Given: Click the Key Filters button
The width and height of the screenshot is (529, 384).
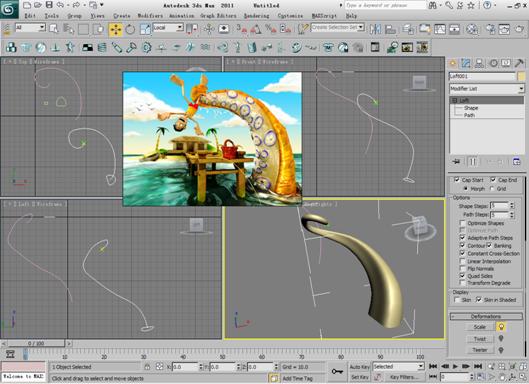Looking at the screenshot, I should 404,377.
